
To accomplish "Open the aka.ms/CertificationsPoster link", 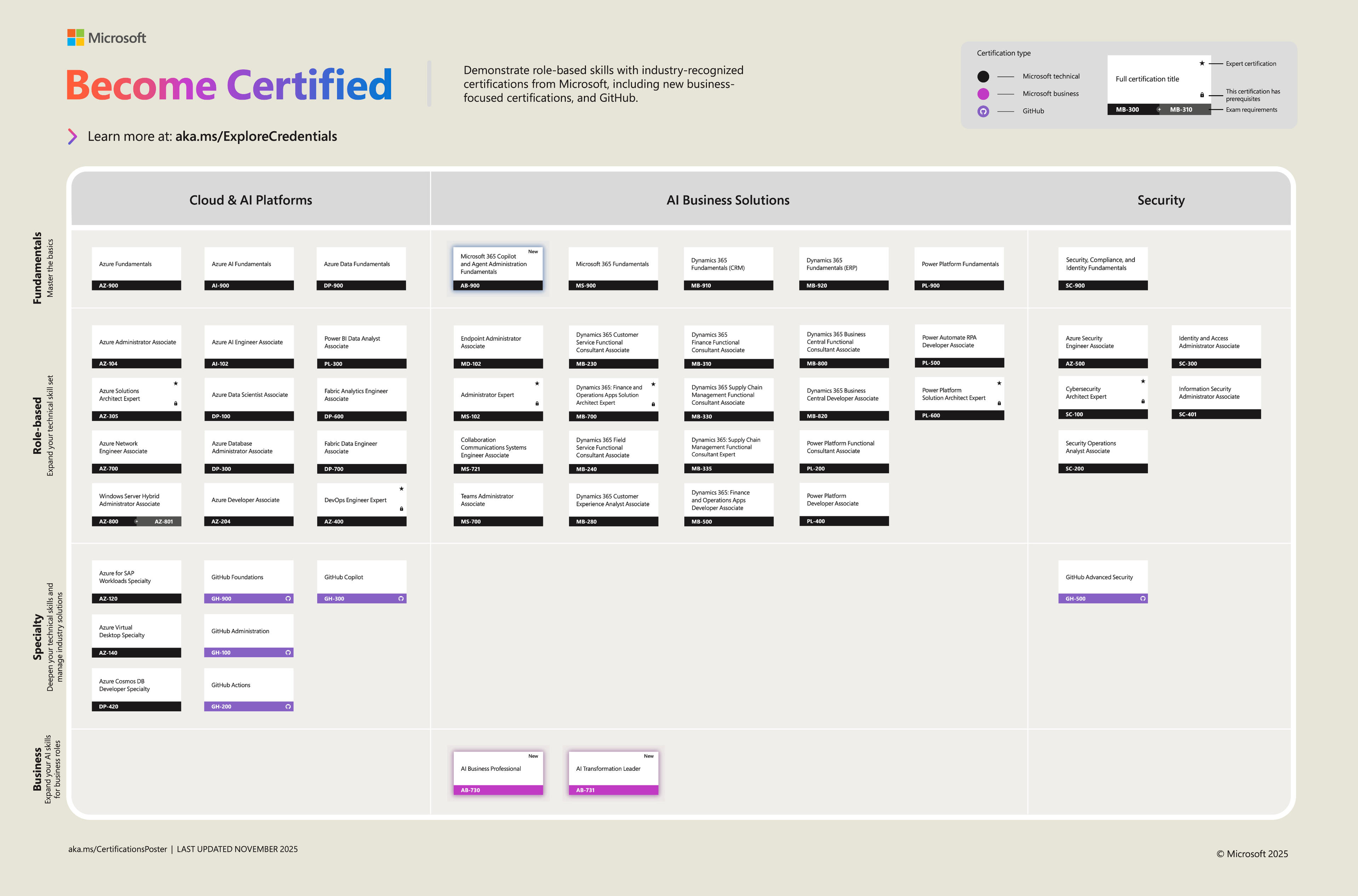I will [118, 849].
